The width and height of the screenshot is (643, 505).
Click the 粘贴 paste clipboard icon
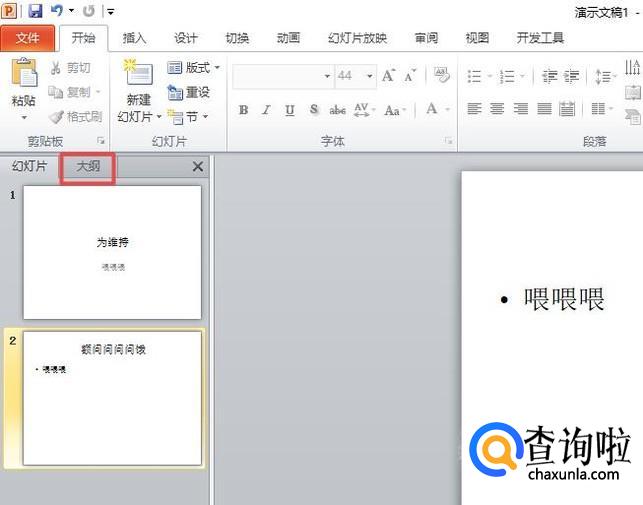(24, 72)
